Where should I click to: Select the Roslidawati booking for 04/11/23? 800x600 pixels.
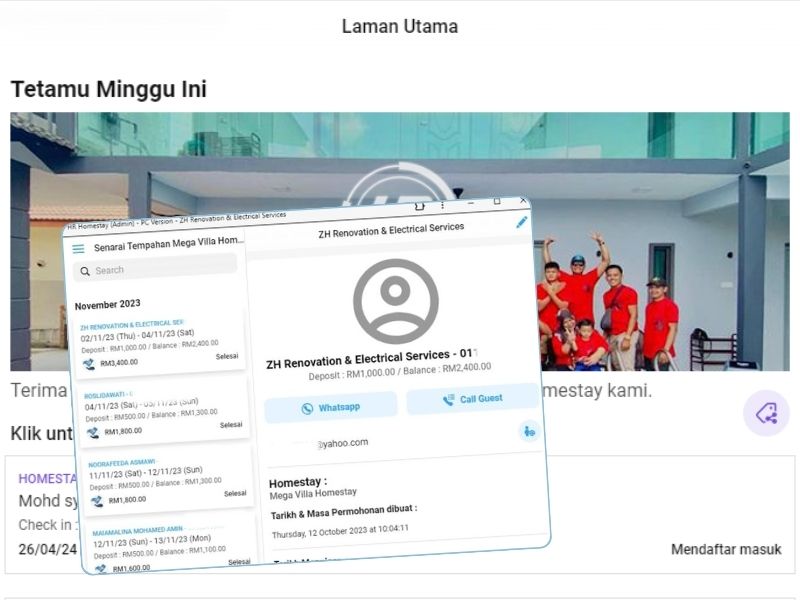tap(163, 412)
